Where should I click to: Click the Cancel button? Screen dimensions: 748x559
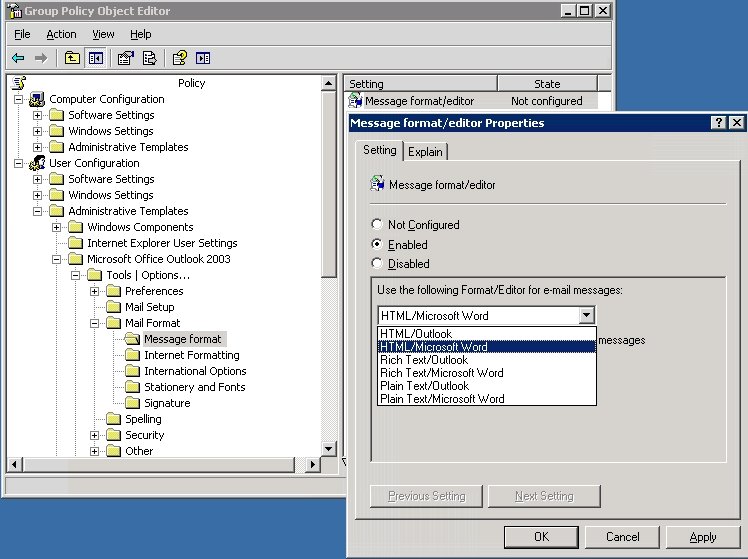tap(622, 537)
